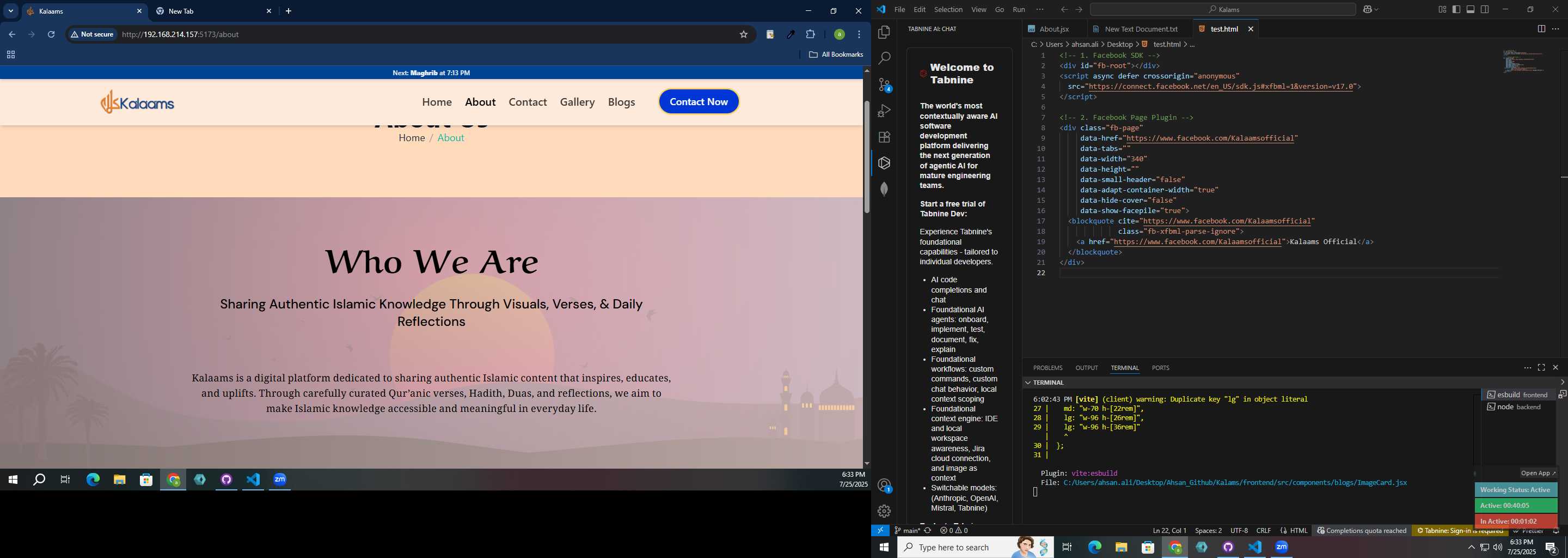
Task: Show hidden tray icons chevron
Action: [1471, 548]
